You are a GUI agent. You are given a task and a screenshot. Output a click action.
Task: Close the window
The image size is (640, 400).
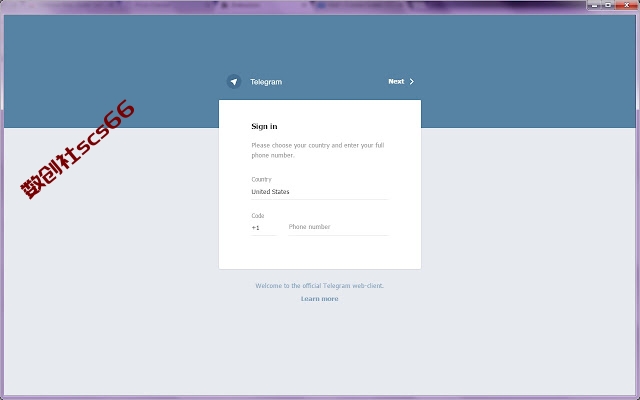tap(627, 5)
